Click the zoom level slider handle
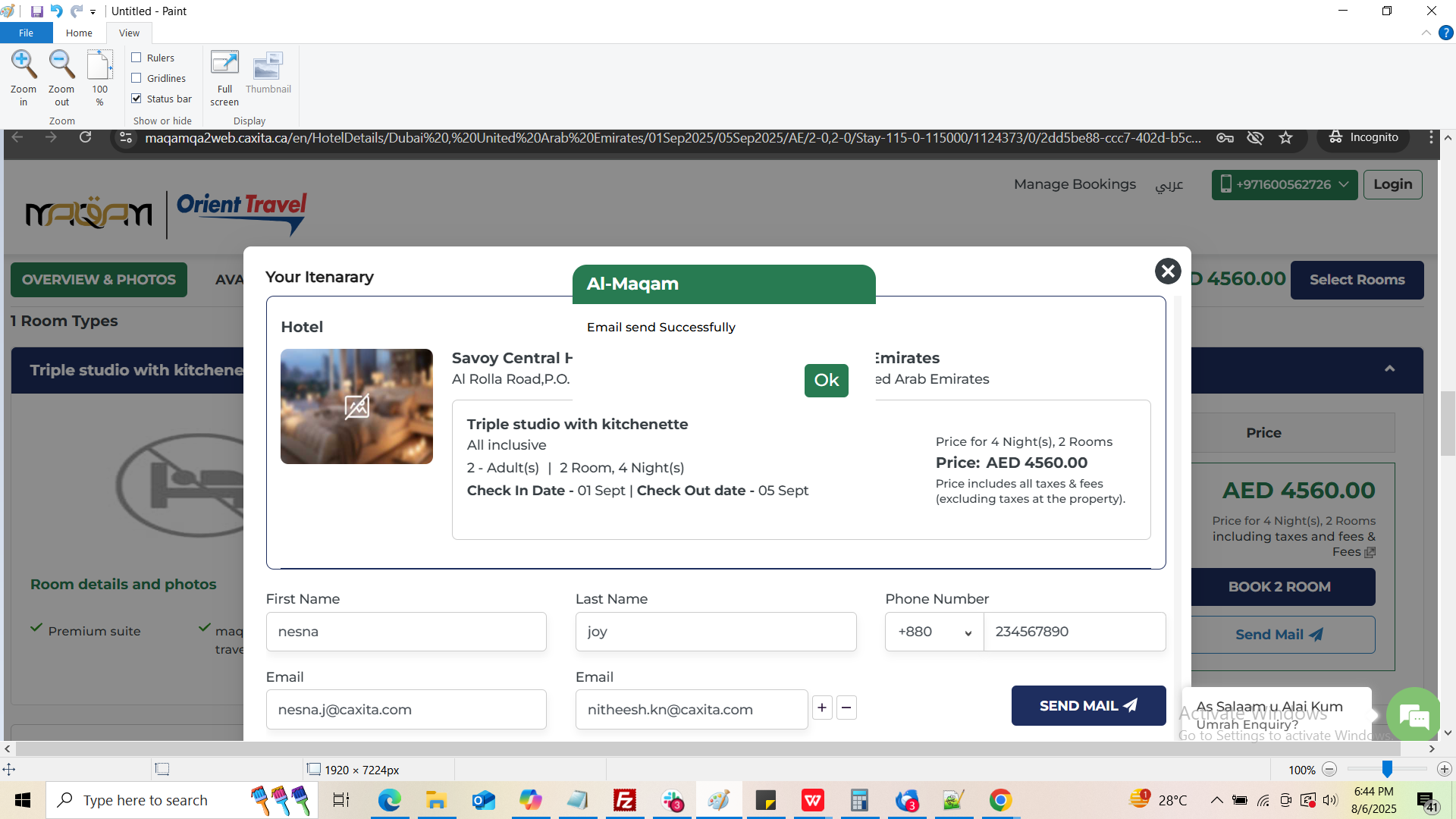Viewport: 1456px width, 819px height. (1387, 770)
